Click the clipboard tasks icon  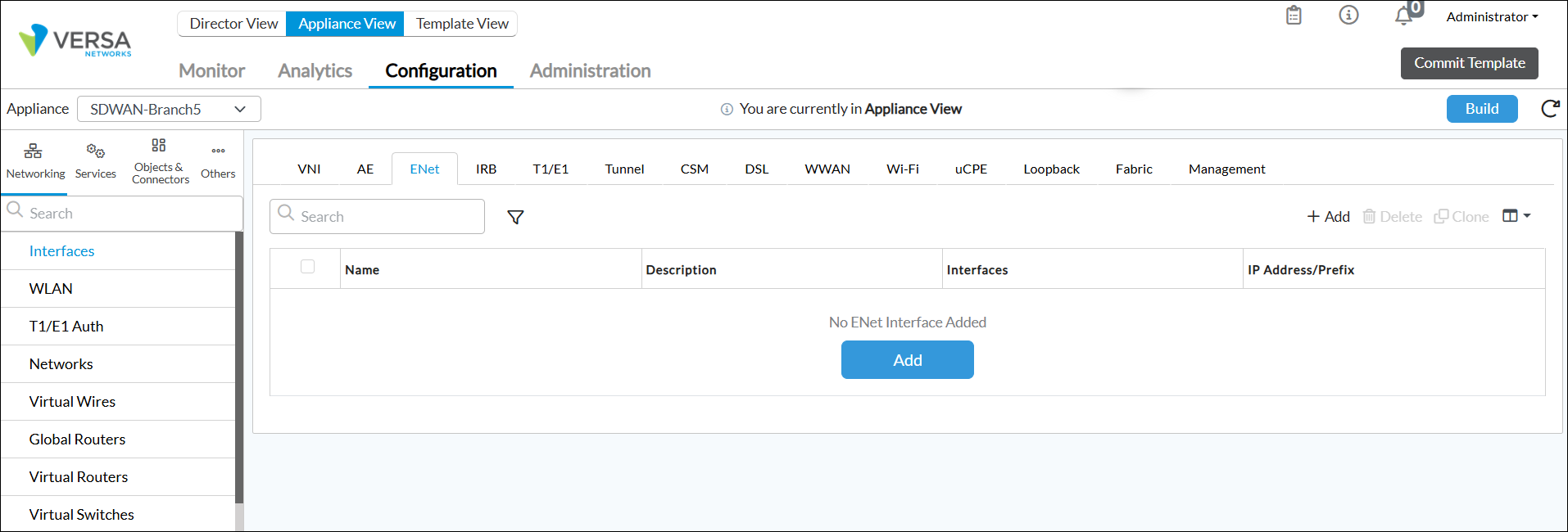[1294, 16]
